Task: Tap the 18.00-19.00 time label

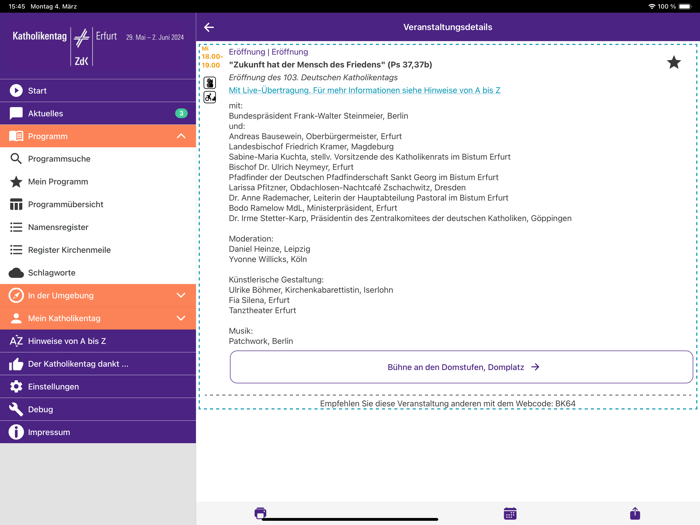Action: click(212, 61)
